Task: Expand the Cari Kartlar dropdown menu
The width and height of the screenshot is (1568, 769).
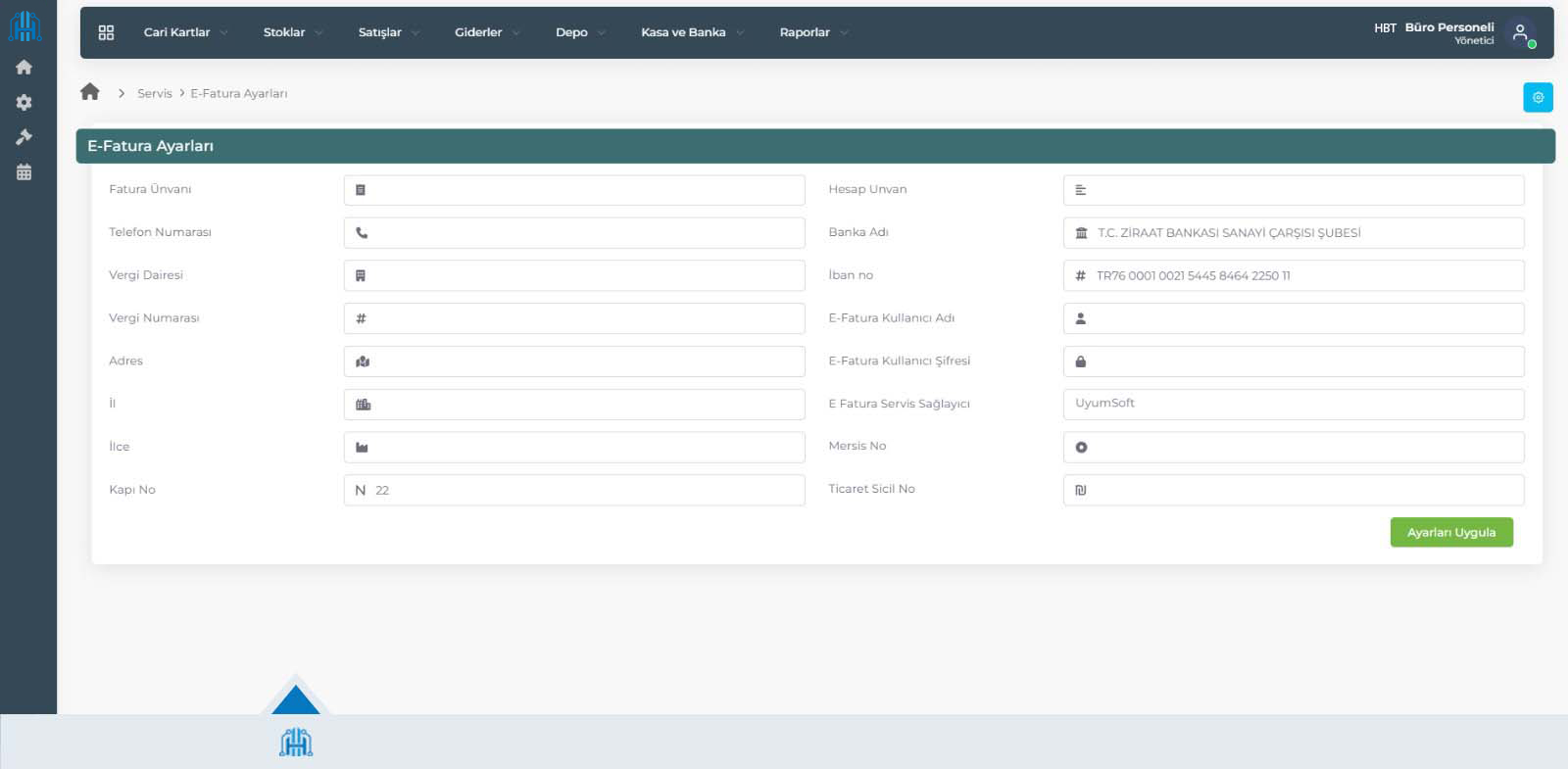Action: pos(185,32)
